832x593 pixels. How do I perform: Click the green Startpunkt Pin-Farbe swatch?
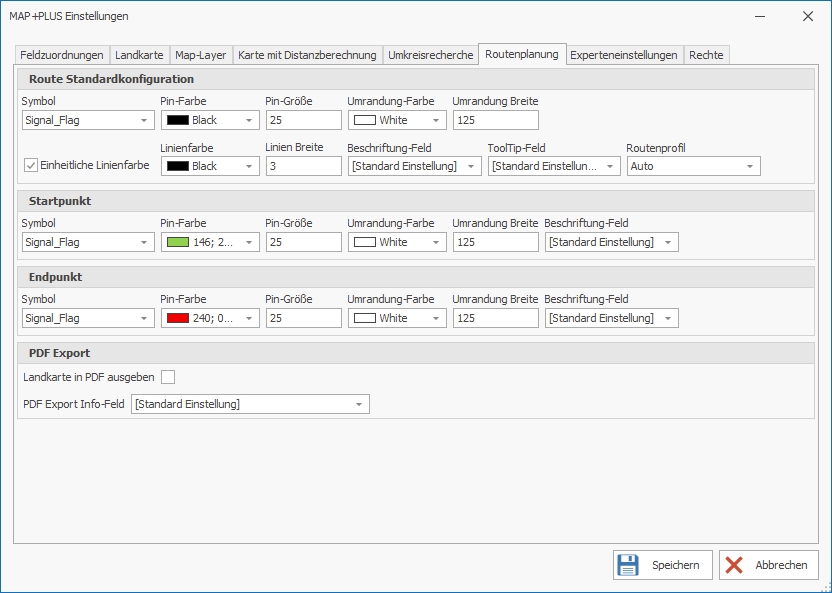tap(178, 242)
